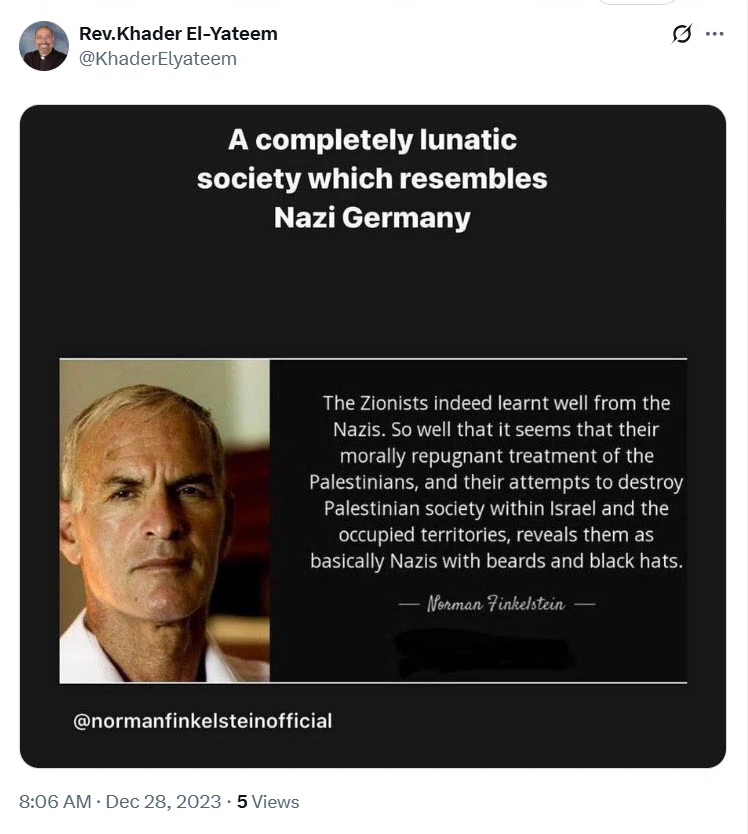Viewport: 748px width, 834px height.
Task: Click the portrait photo in the tweet image
Action: pos(164,520)
